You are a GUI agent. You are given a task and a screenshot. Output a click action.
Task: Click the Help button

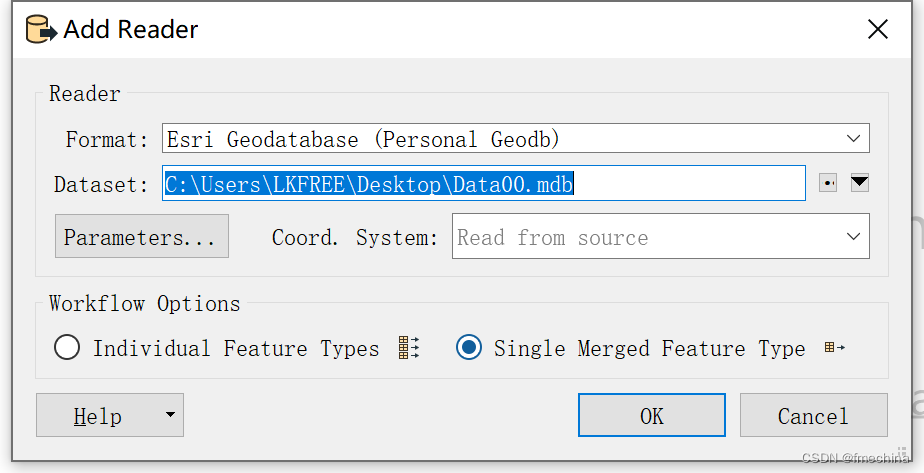pos(97,415)
